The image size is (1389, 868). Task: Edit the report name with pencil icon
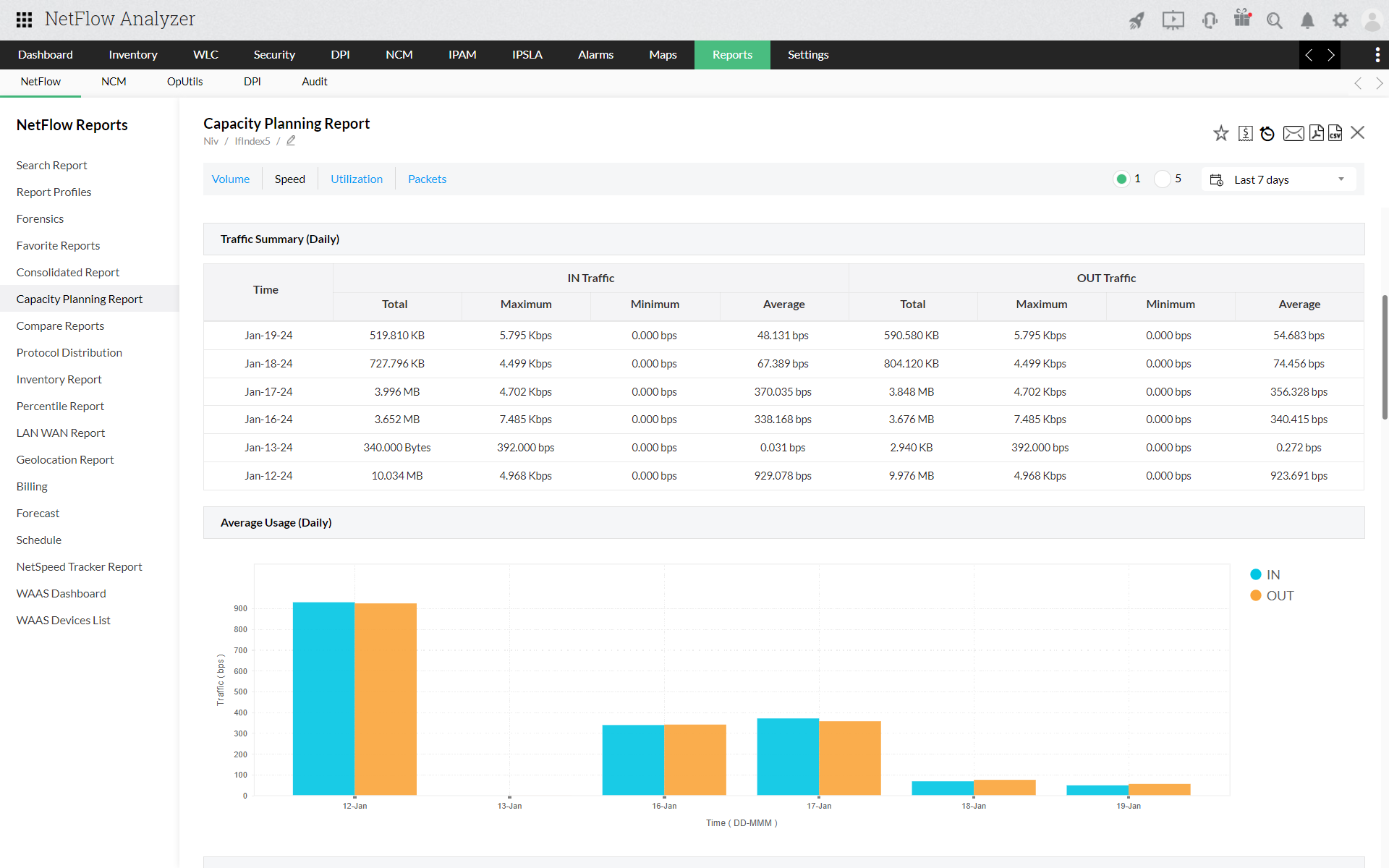(291, 140)
